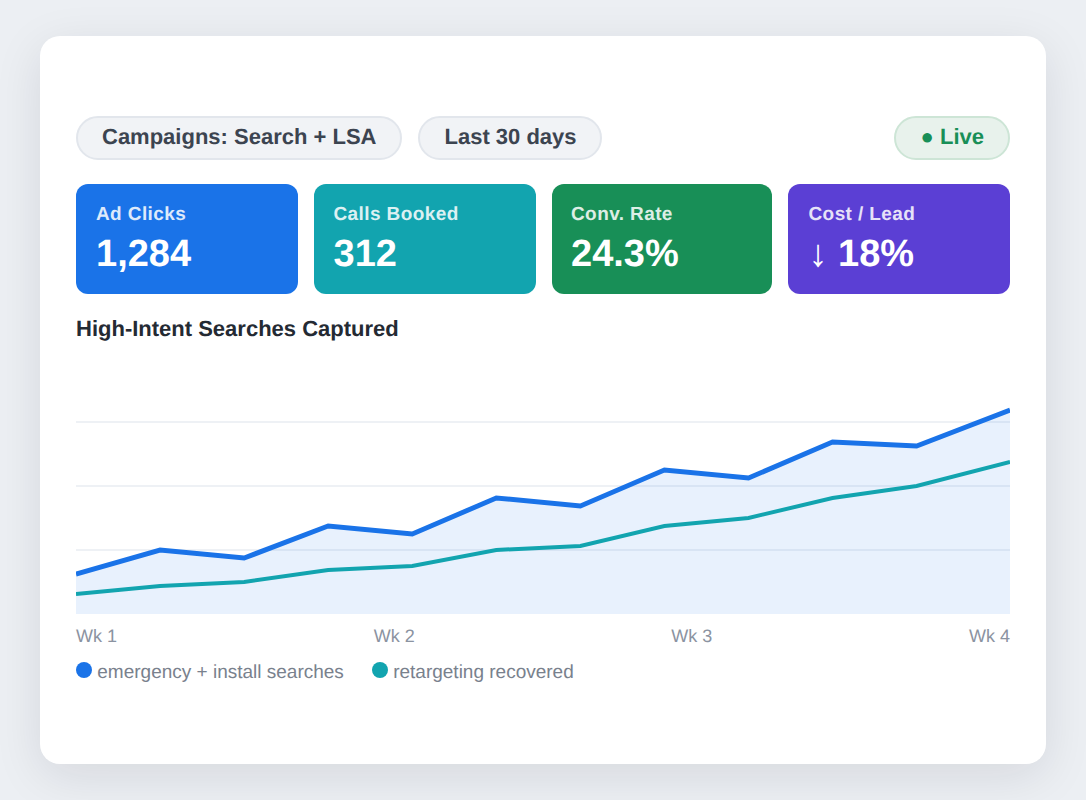Click the 312 calls booked value

(x=365, y=254)
